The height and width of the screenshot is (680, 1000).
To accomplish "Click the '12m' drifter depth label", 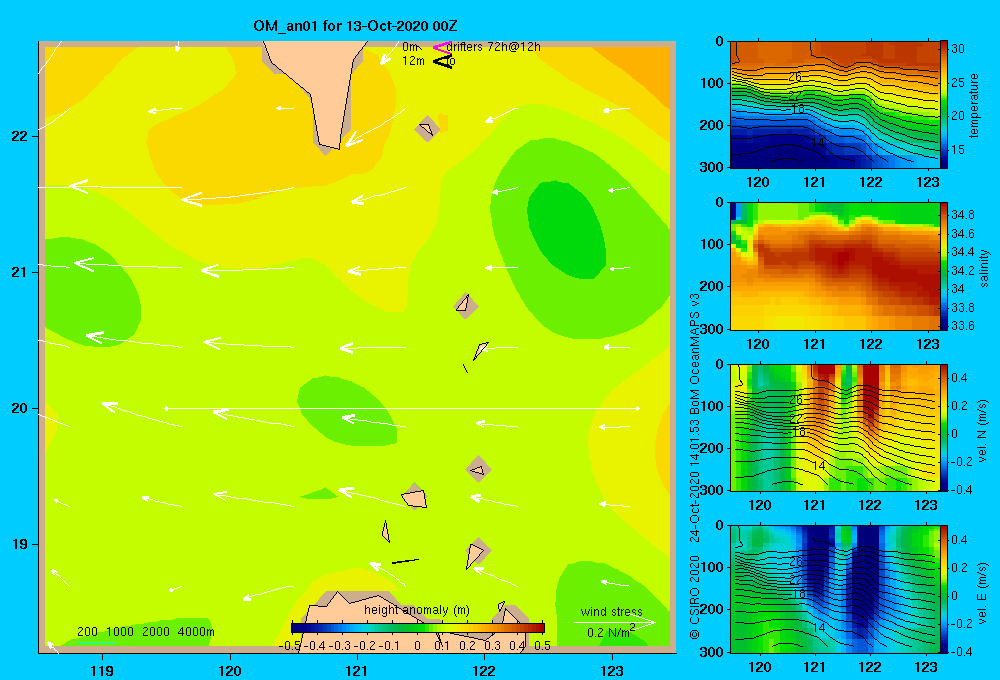I will 413,61.
